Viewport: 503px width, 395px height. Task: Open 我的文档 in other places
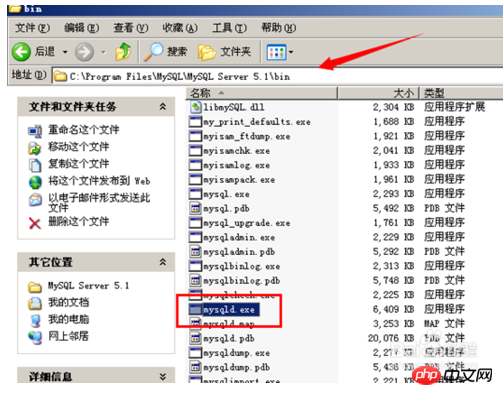69,302
